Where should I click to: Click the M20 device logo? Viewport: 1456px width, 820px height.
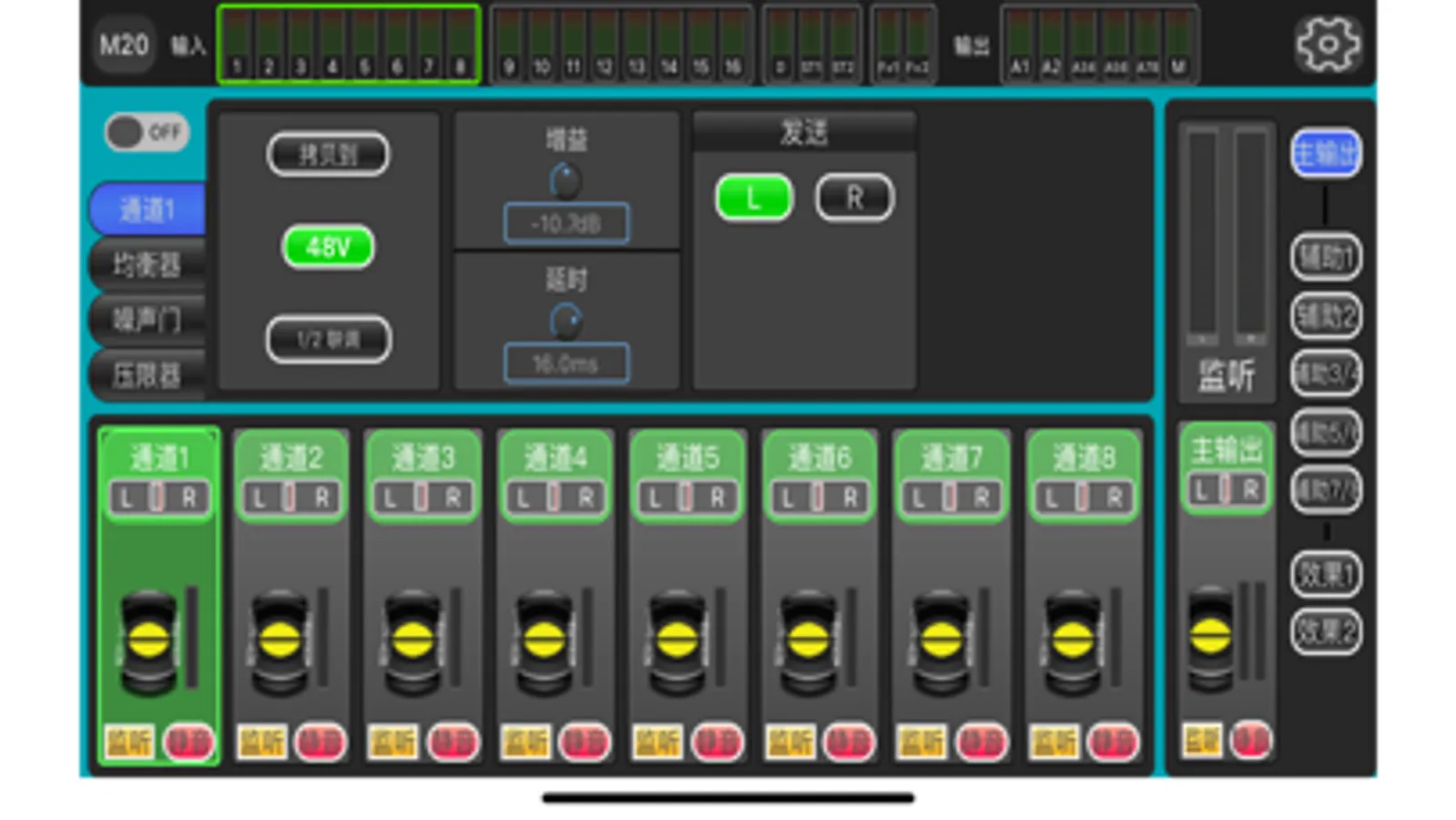pyautogui.click(x=124, y=44)
